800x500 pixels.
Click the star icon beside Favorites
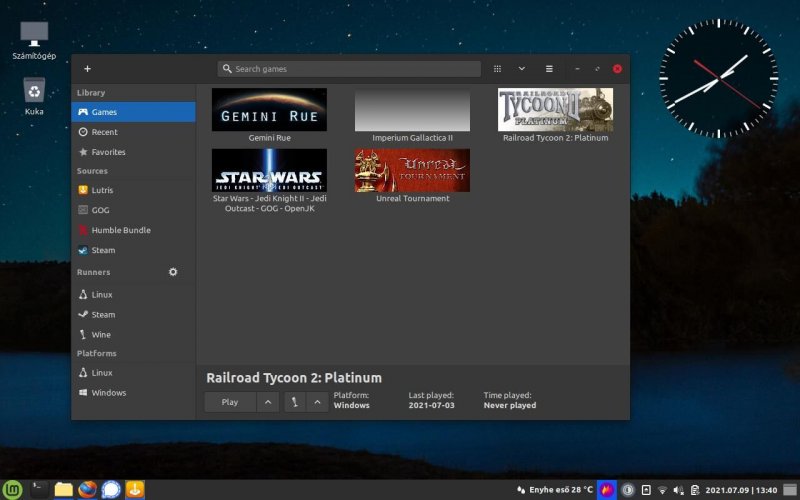[x=83, y=152]
